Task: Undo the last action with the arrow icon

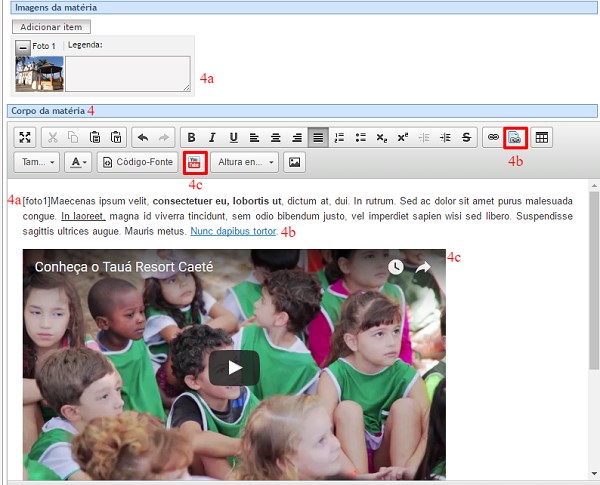Action: pyautogui.click(x=143, y=137)
